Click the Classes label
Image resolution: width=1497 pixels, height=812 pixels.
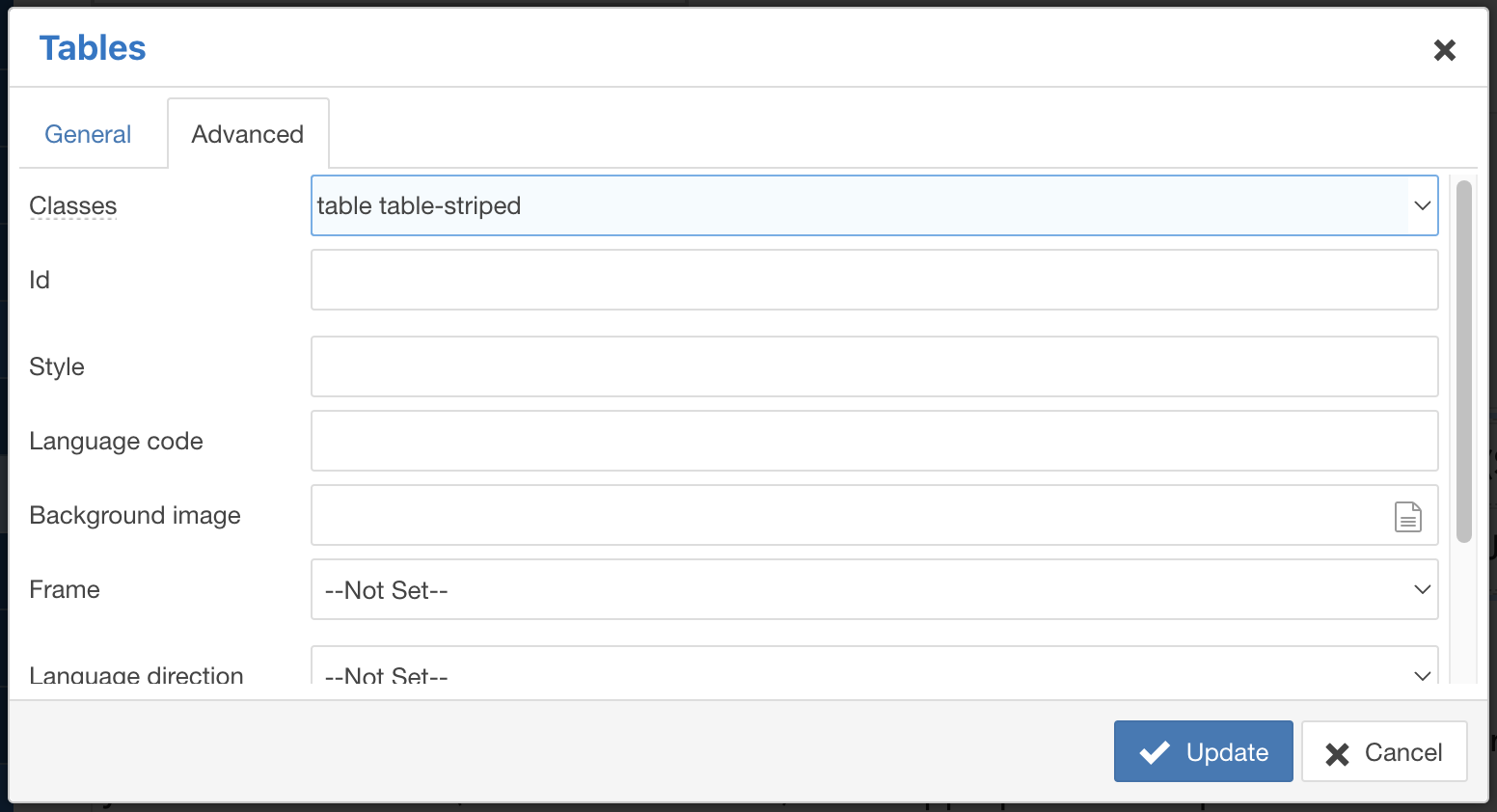(73, 205)
